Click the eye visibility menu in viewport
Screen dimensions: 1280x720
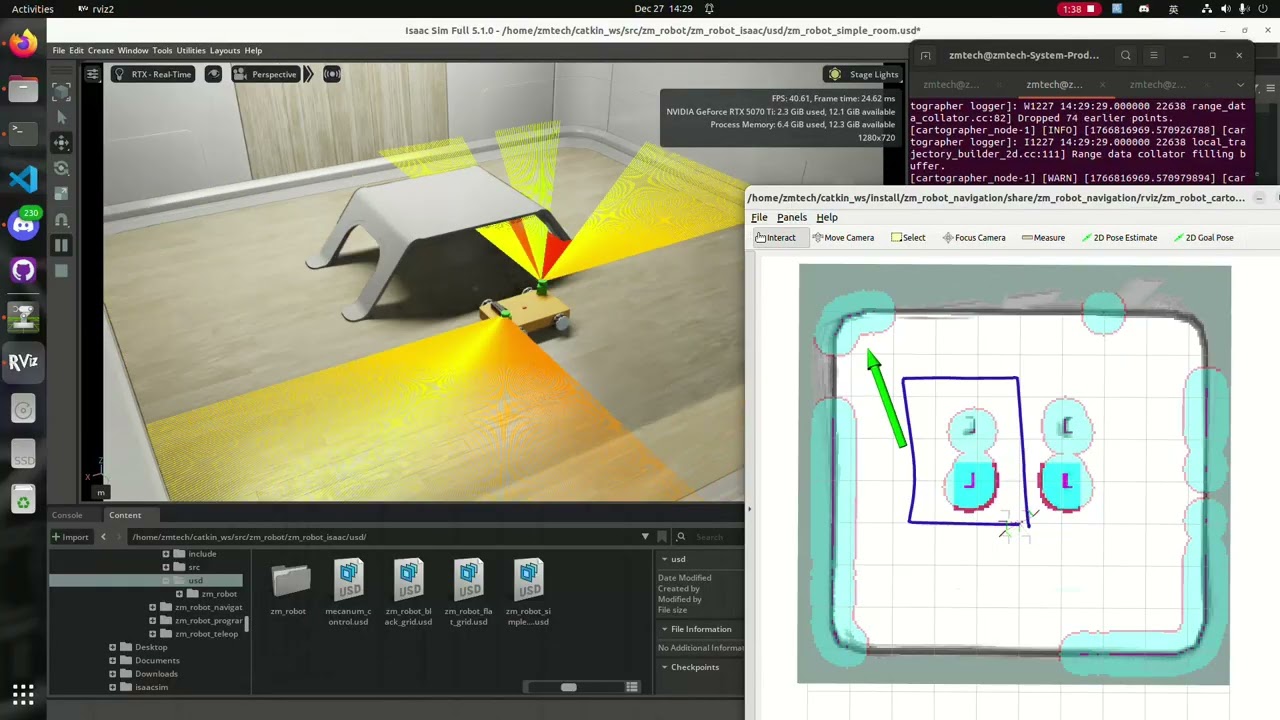[213, 74]
